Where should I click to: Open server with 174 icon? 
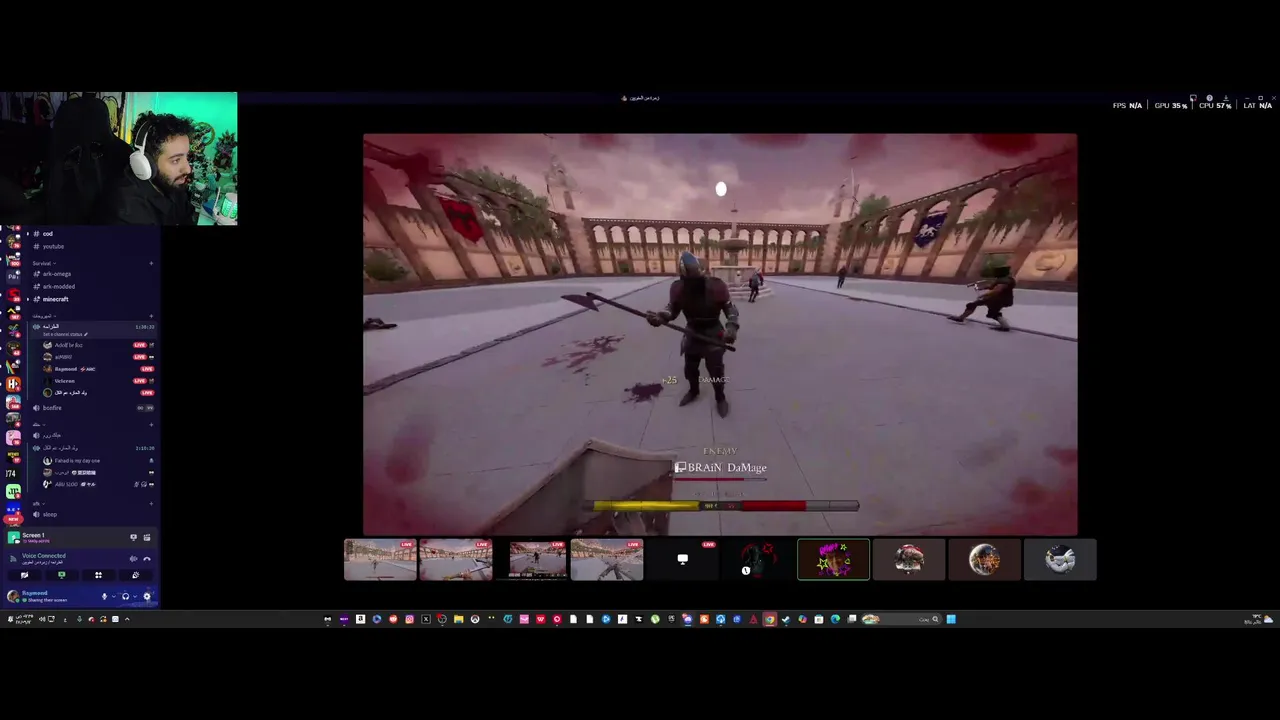coord(12,473)
